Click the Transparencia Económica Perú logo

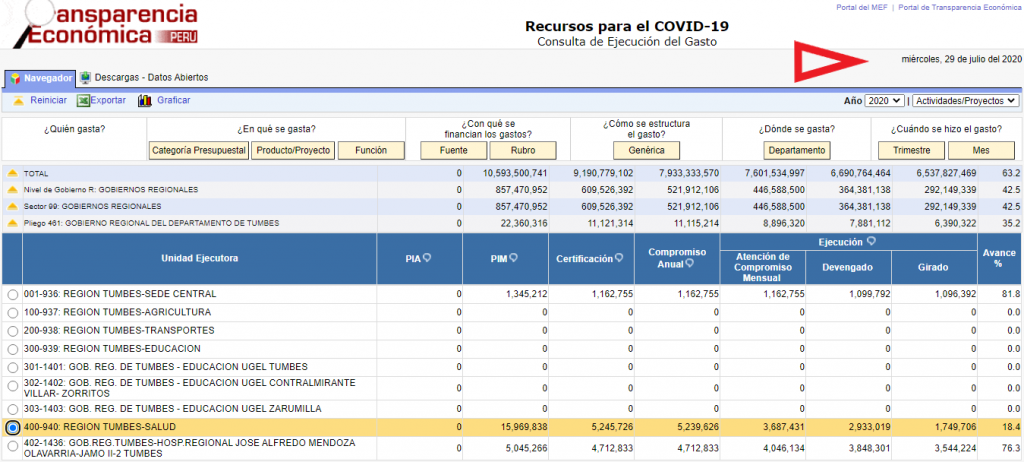click(100, 25)
